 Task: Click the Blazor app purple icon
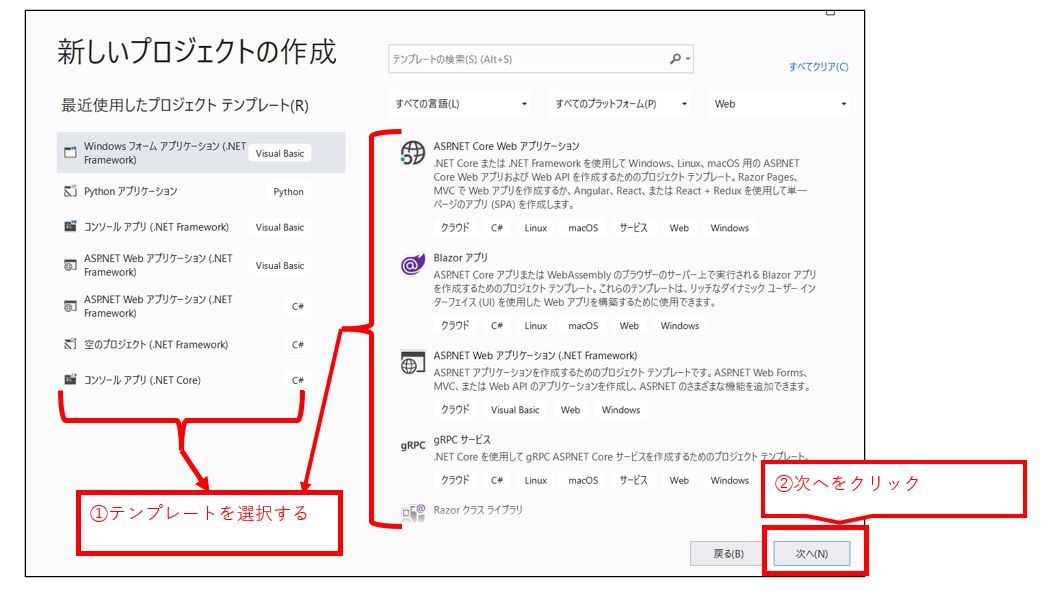tap(413, 265)
